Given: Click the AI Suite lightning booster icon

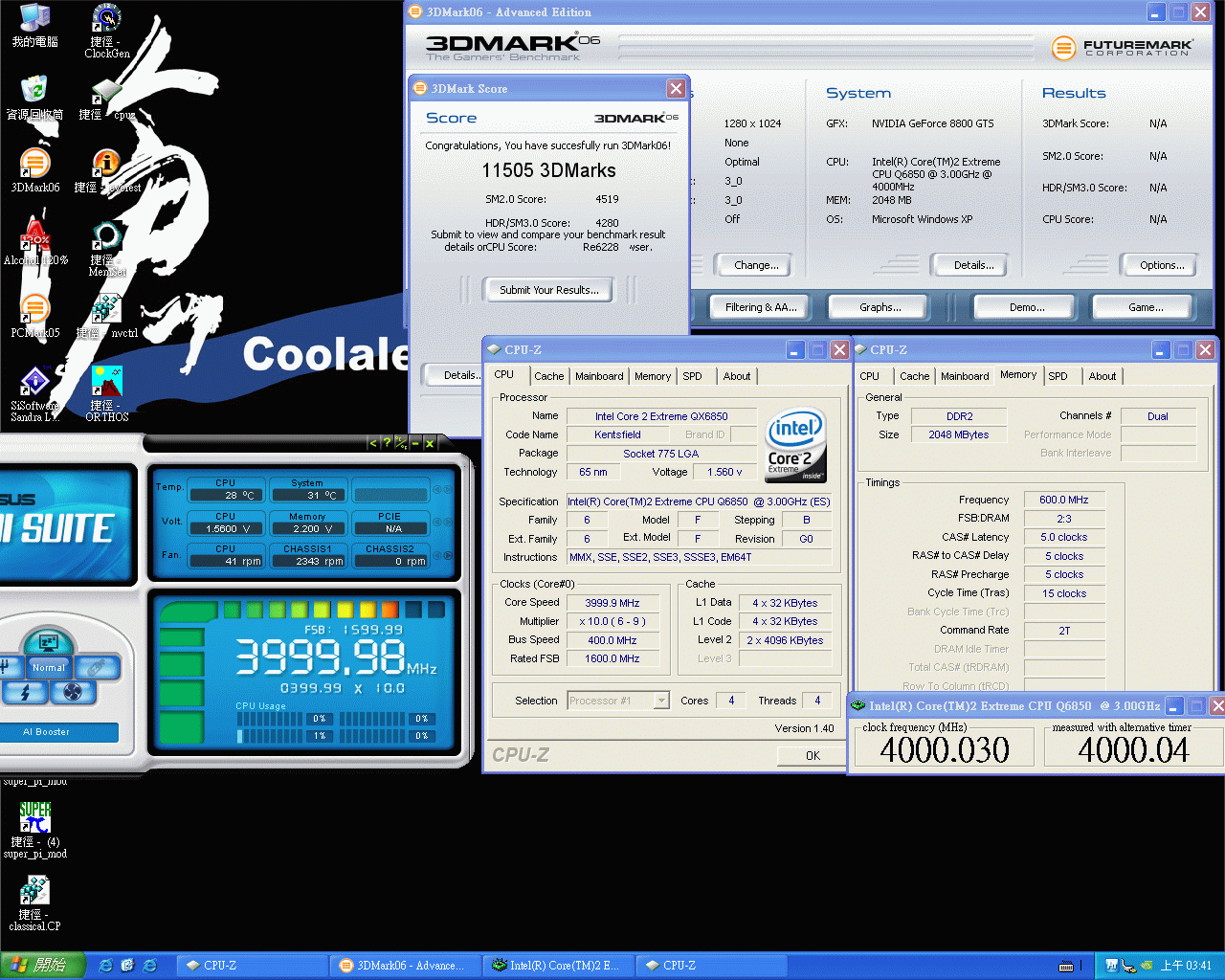Looking at the screenshot, I should [x=25, y=691].
